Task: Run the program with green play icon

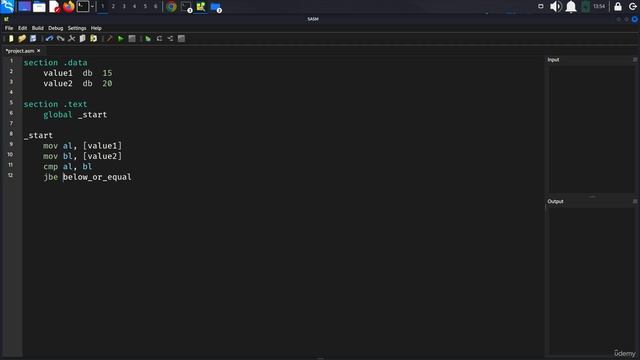Action: pos(120,38)
